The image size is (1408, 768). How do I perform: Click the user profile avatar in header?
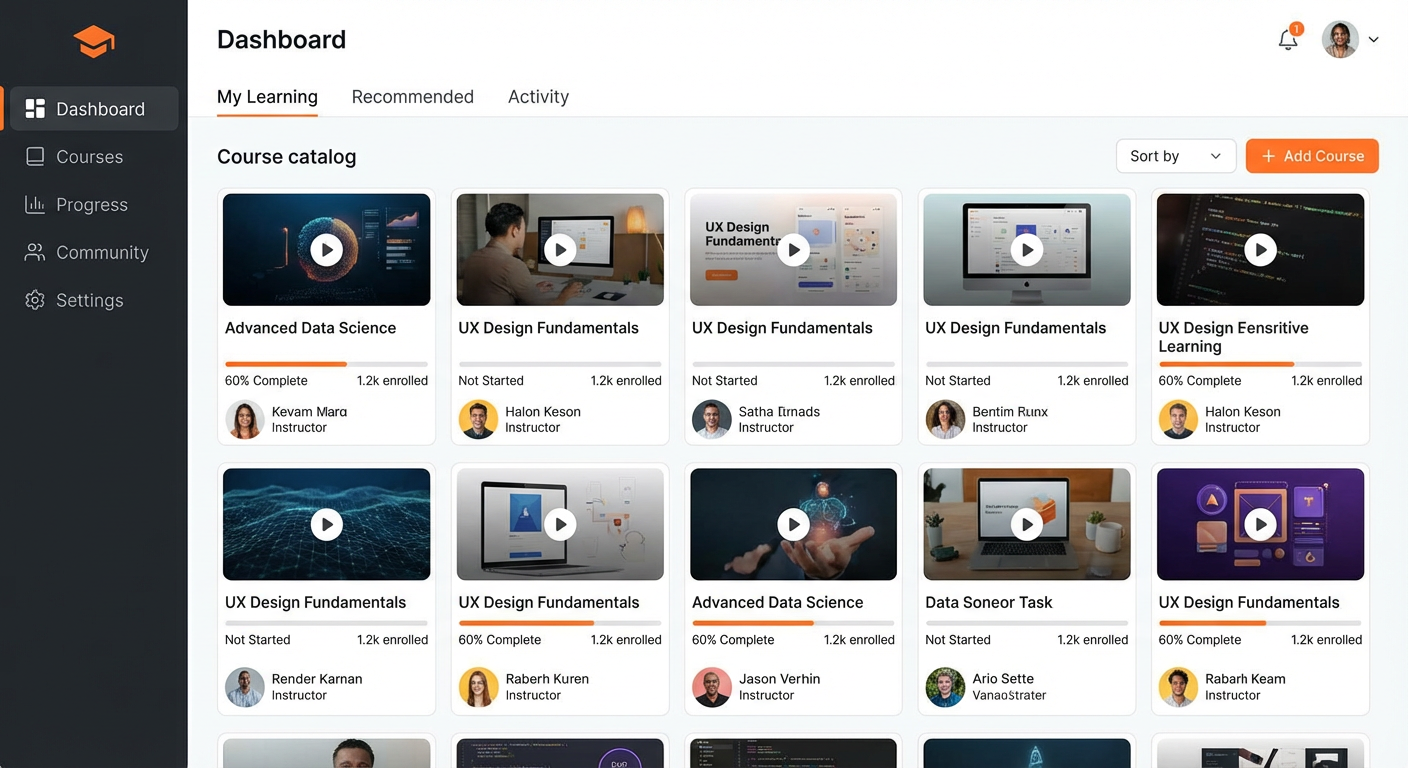coord(1340,40)
